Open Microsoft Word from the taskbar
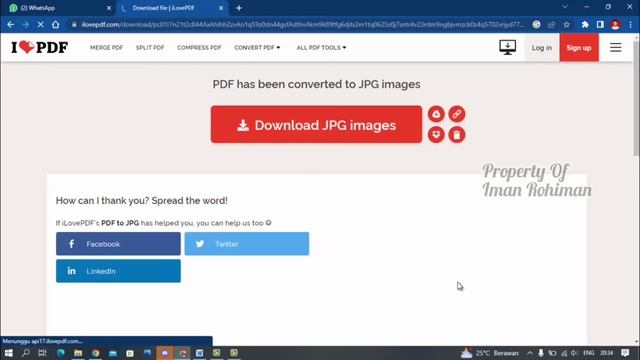This screenshot has width=640, height=360. pyautogui.click(x=200, y=353)
